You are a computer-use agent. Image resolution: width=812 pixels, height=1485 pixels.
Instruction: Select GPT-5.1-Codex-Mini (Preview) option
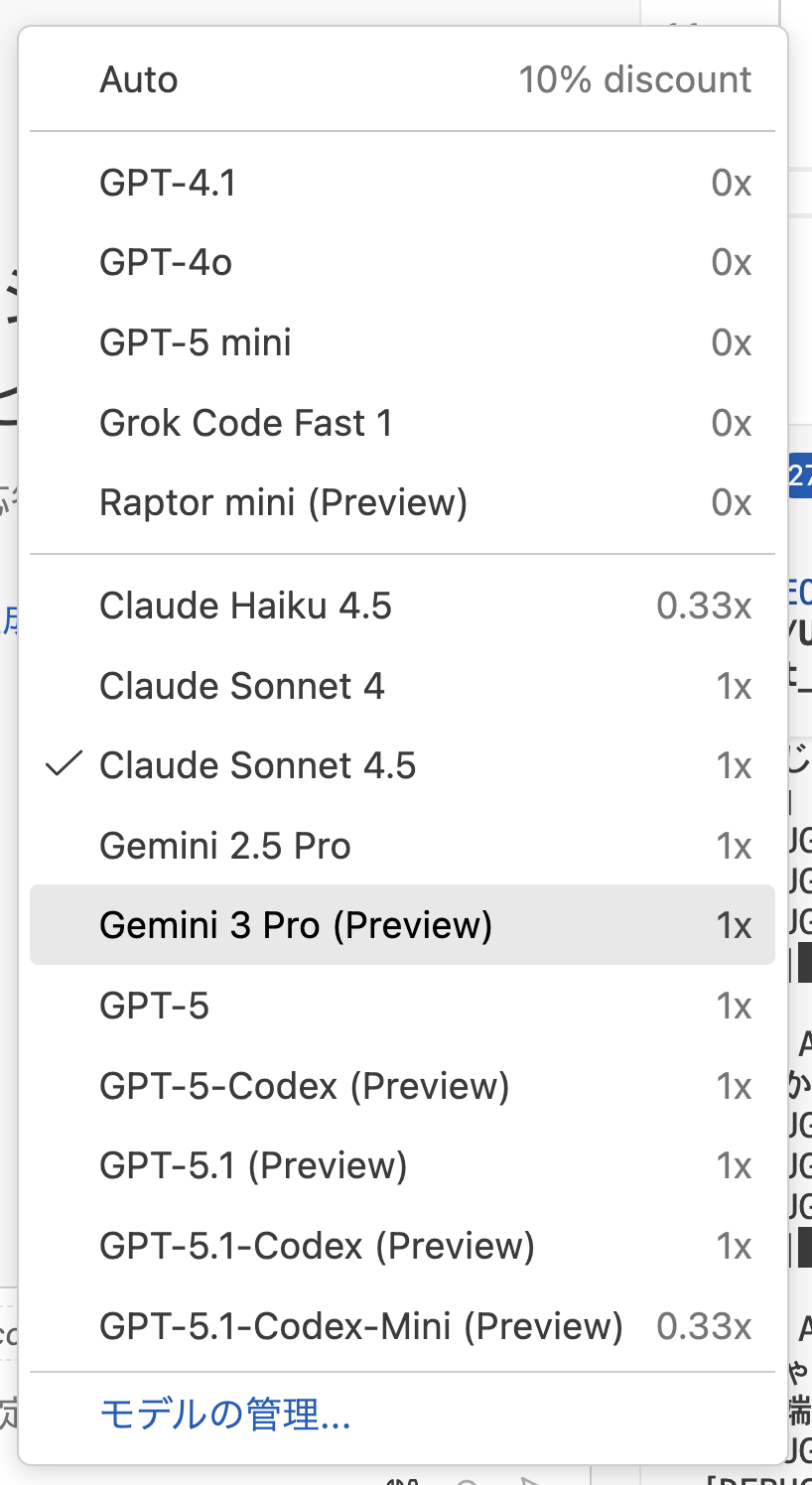tap(360, 1326)
